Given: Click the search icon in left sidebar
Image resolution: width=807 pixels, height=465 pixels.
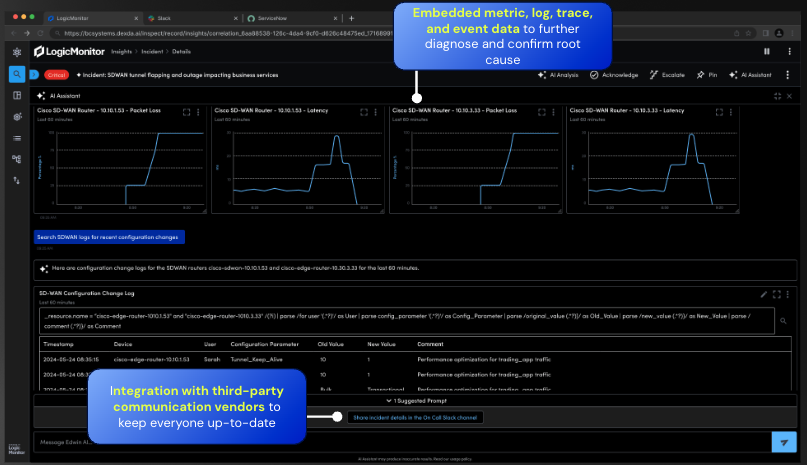Looking at the screenshot, I should 16,73.
